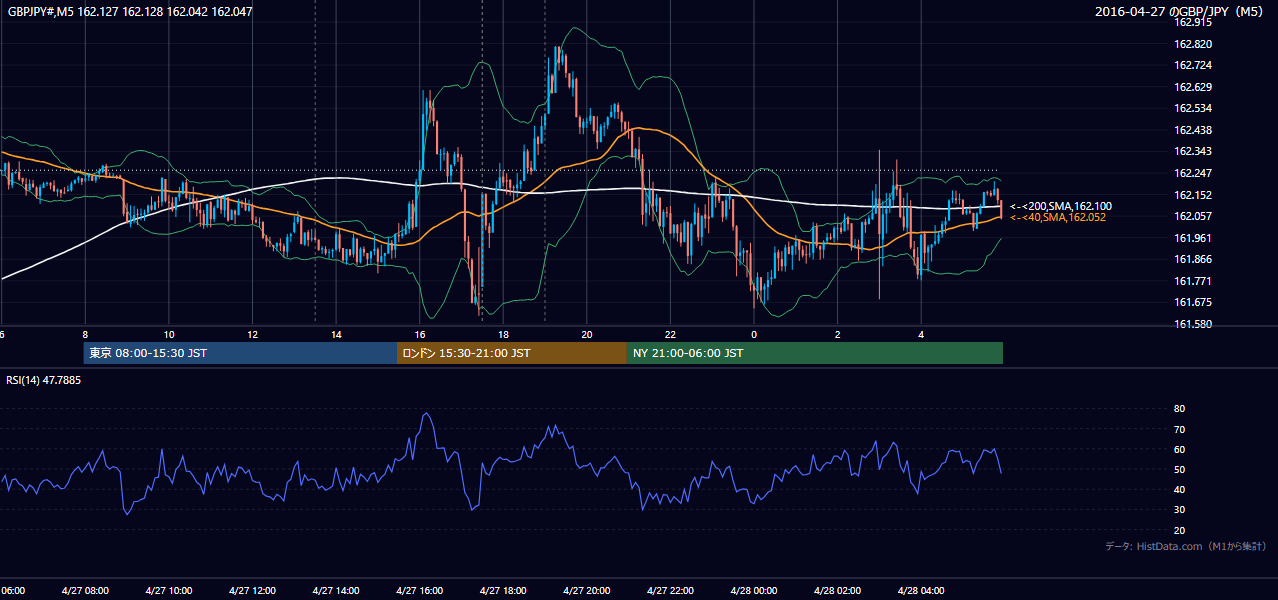Click price axis value 161.771
The image size is (1278, 600).
pos(1192,281)
